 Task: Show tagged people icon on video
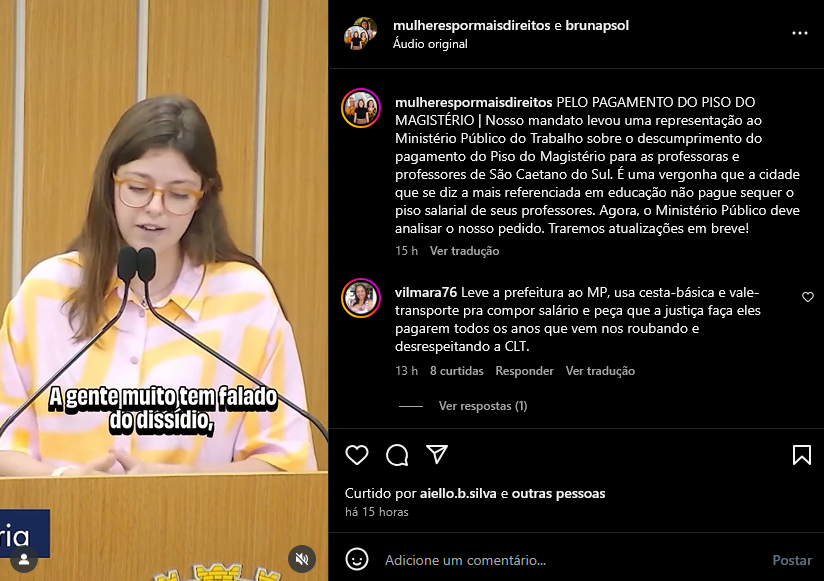[x=24, y=559]
